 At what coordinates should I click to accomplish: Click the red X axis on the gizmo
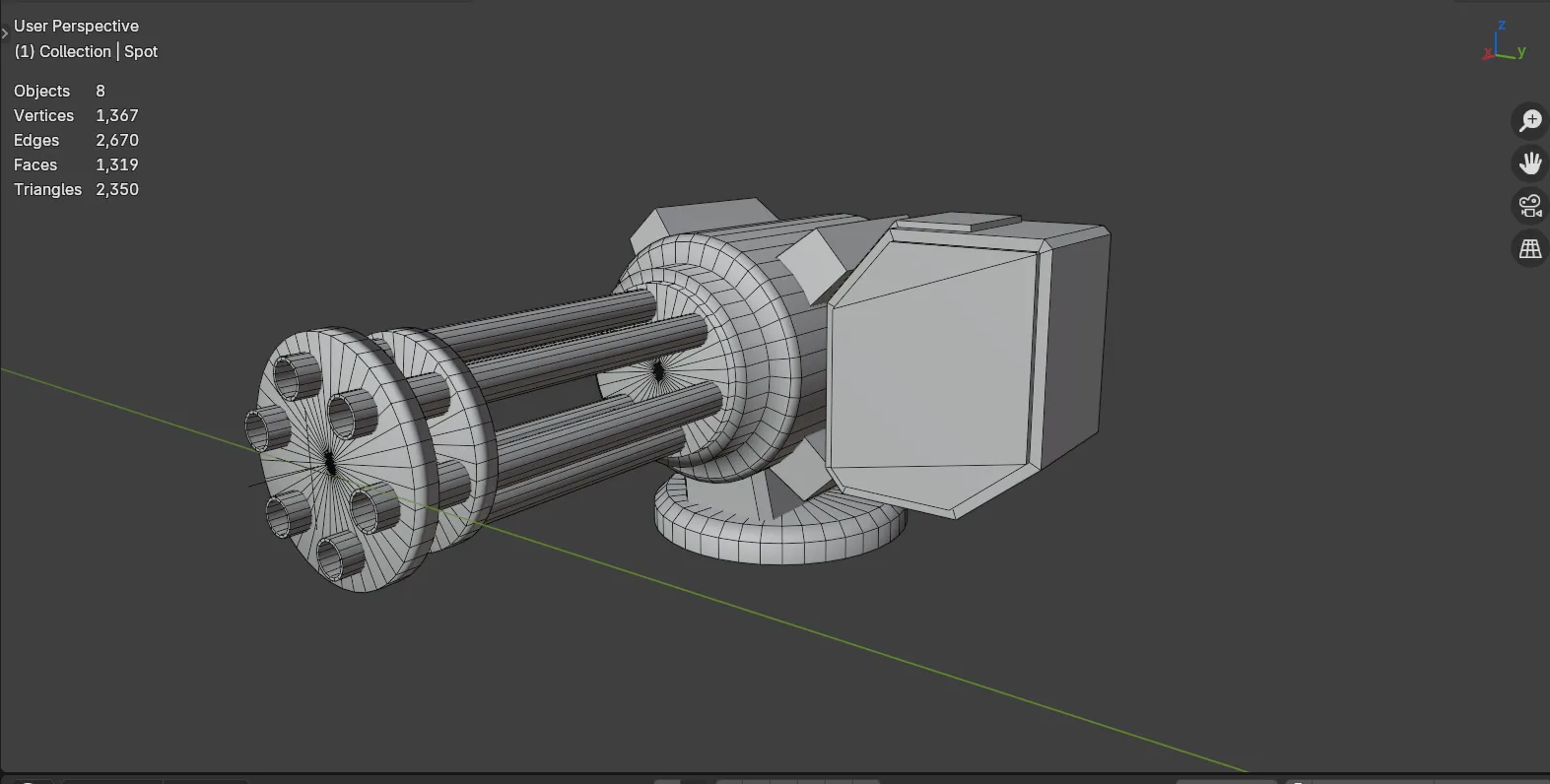point(1487,54)
